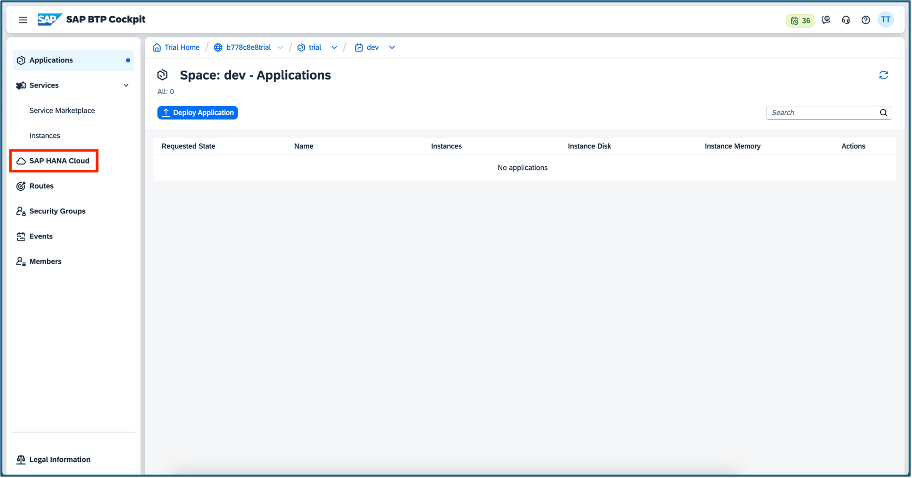
Task: Click the space page header icon
Action: point(162,75)
